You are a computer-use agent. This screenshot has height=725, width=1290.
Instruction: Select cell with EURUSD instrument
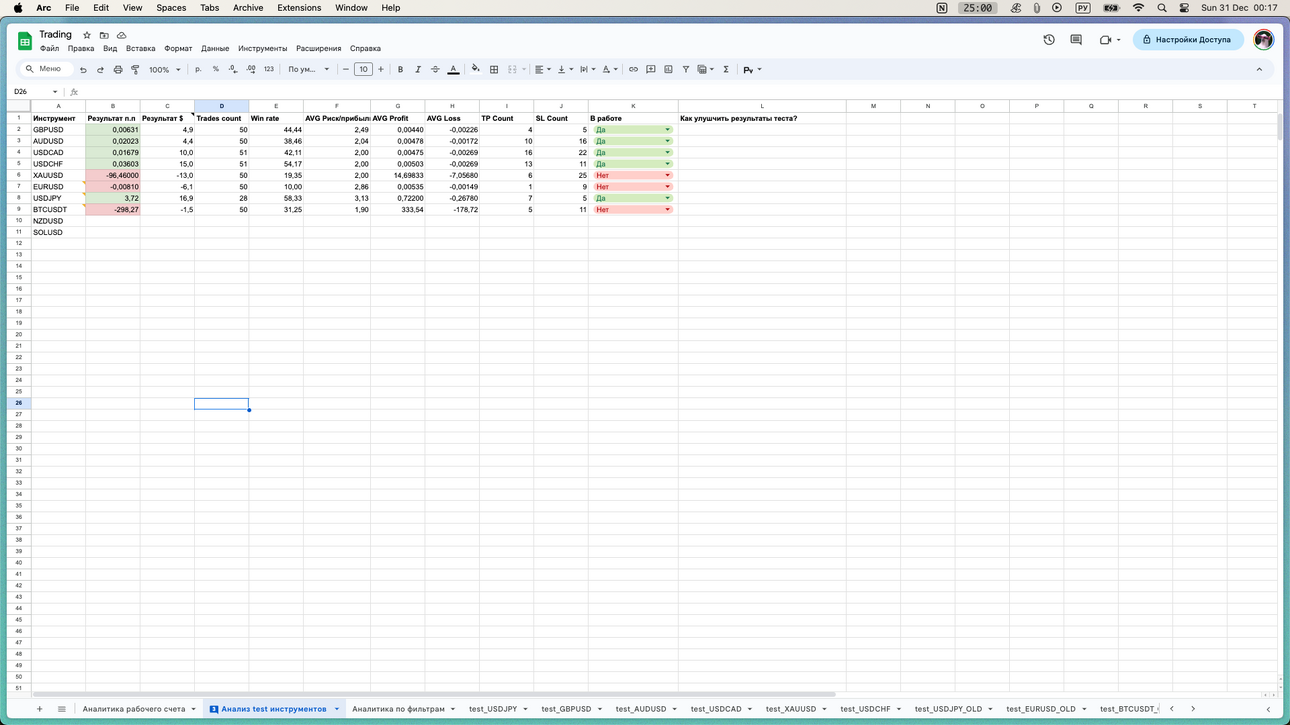tap(58, 187)
